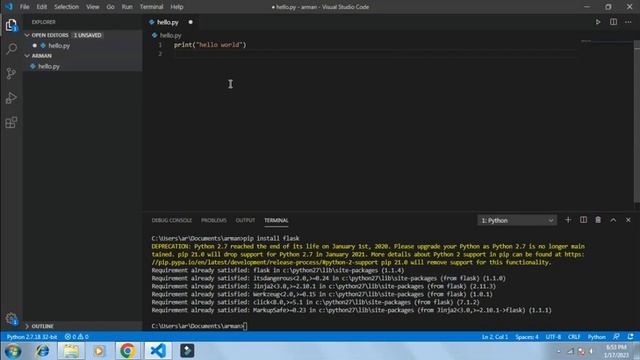Click the errors and warnings status indicator

point(77,337)
